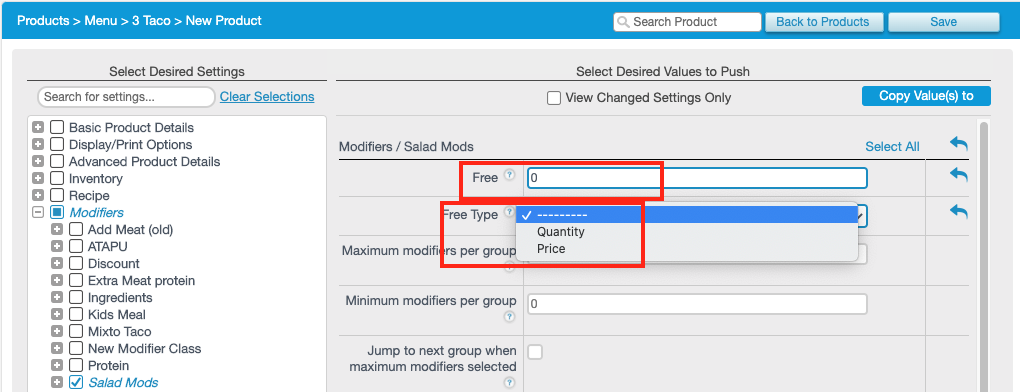Check the Display/Print Options checkbox
Screen dimensions: 1020x392
57,144
